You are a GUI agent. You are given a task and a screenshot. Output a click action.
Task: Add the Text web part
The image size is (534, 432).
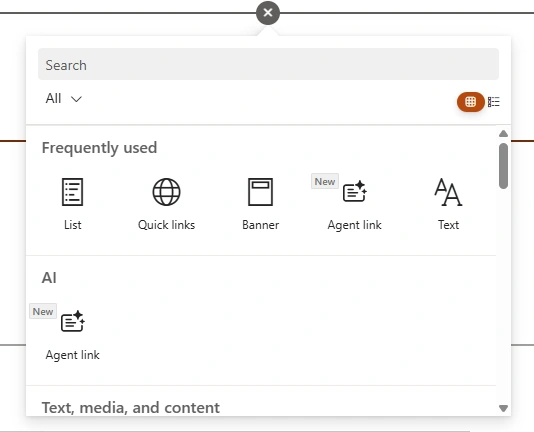[x=449, y=204]
